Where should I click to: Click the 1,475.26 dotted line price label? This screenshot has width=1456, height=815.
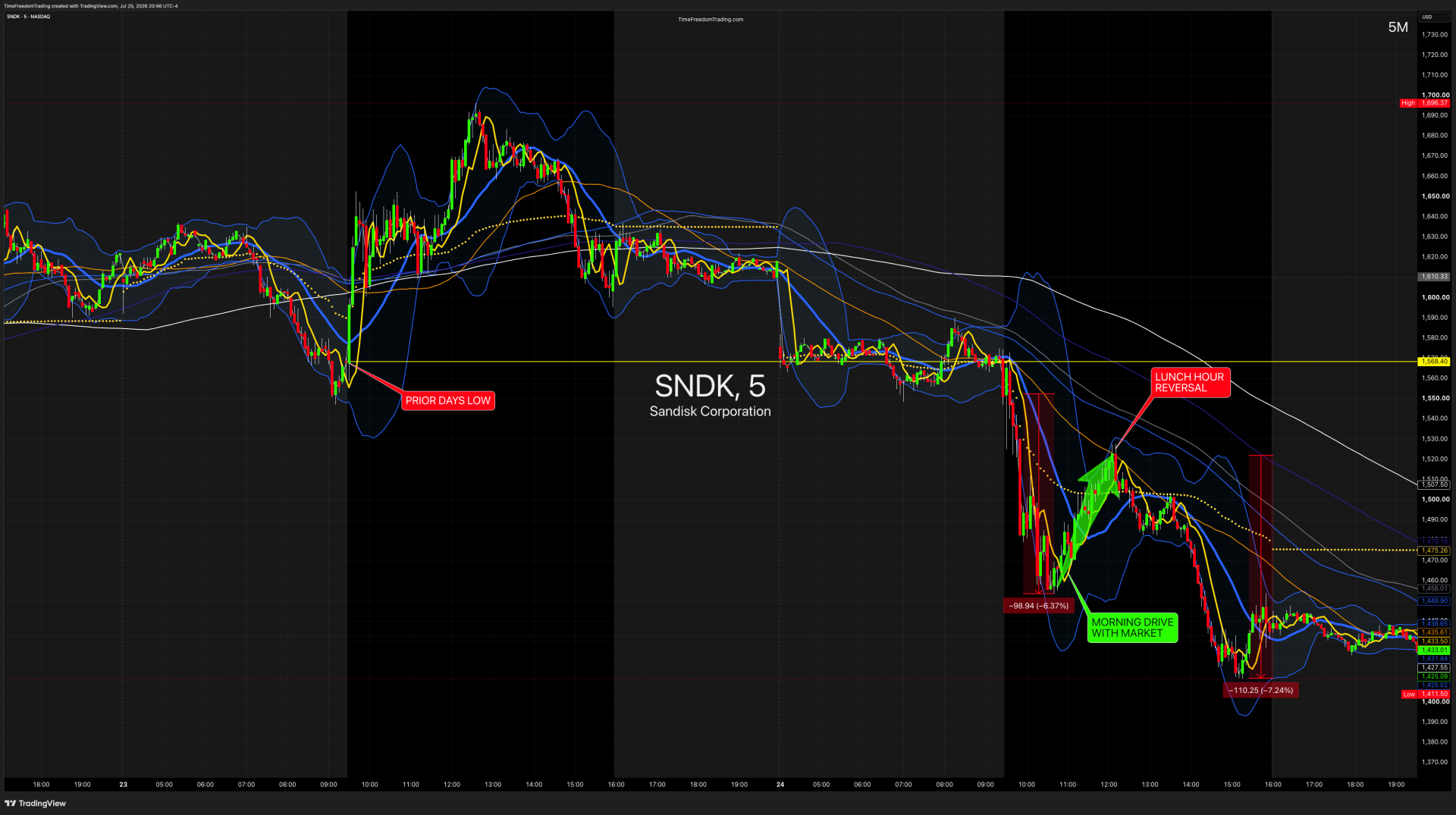coord(1434,550)
